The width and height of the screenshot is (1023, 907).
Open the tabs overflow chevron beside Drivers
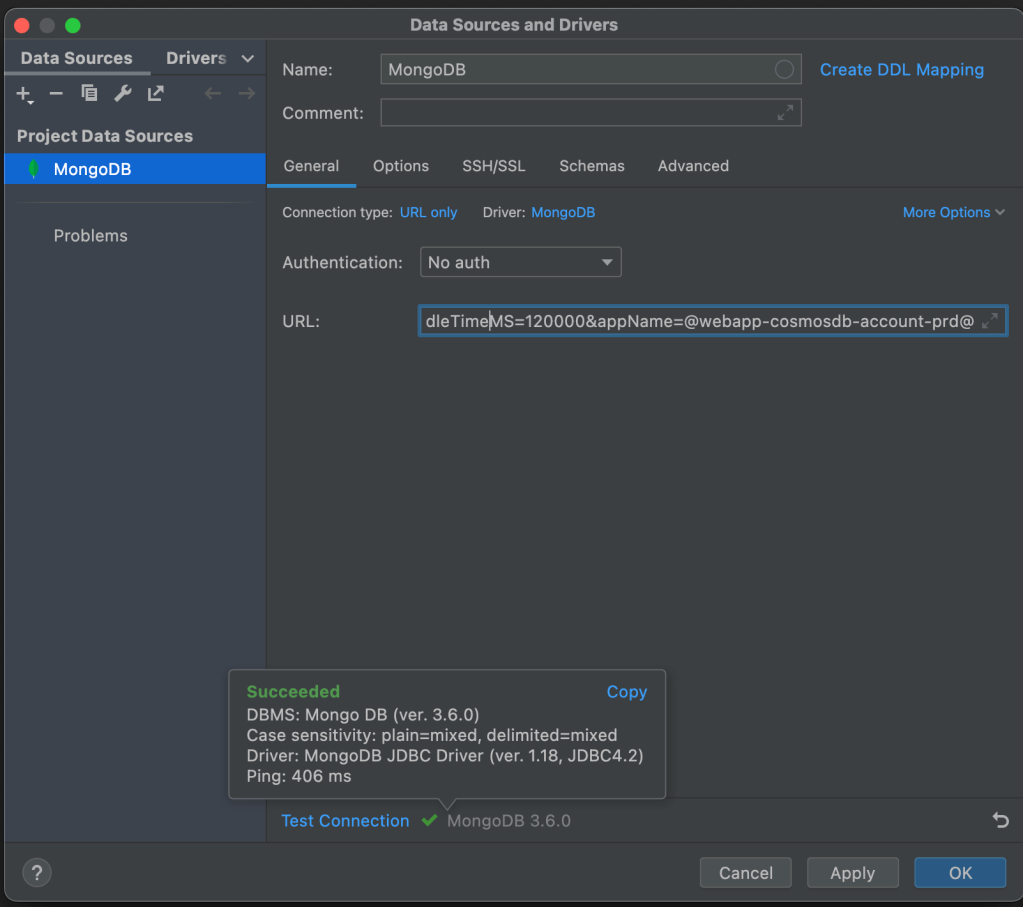248,59
